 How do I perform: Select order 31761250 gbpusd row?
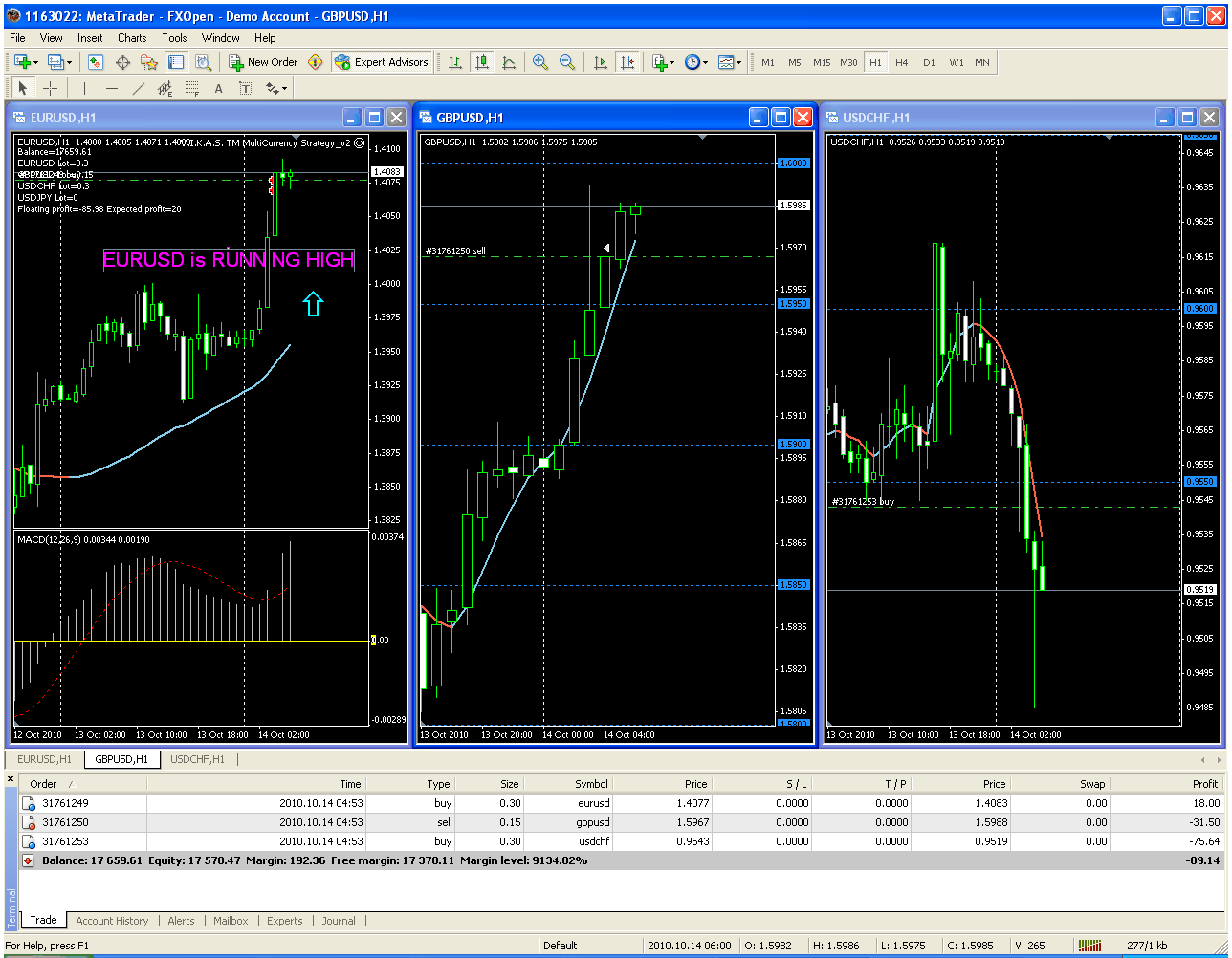(620, 822)
